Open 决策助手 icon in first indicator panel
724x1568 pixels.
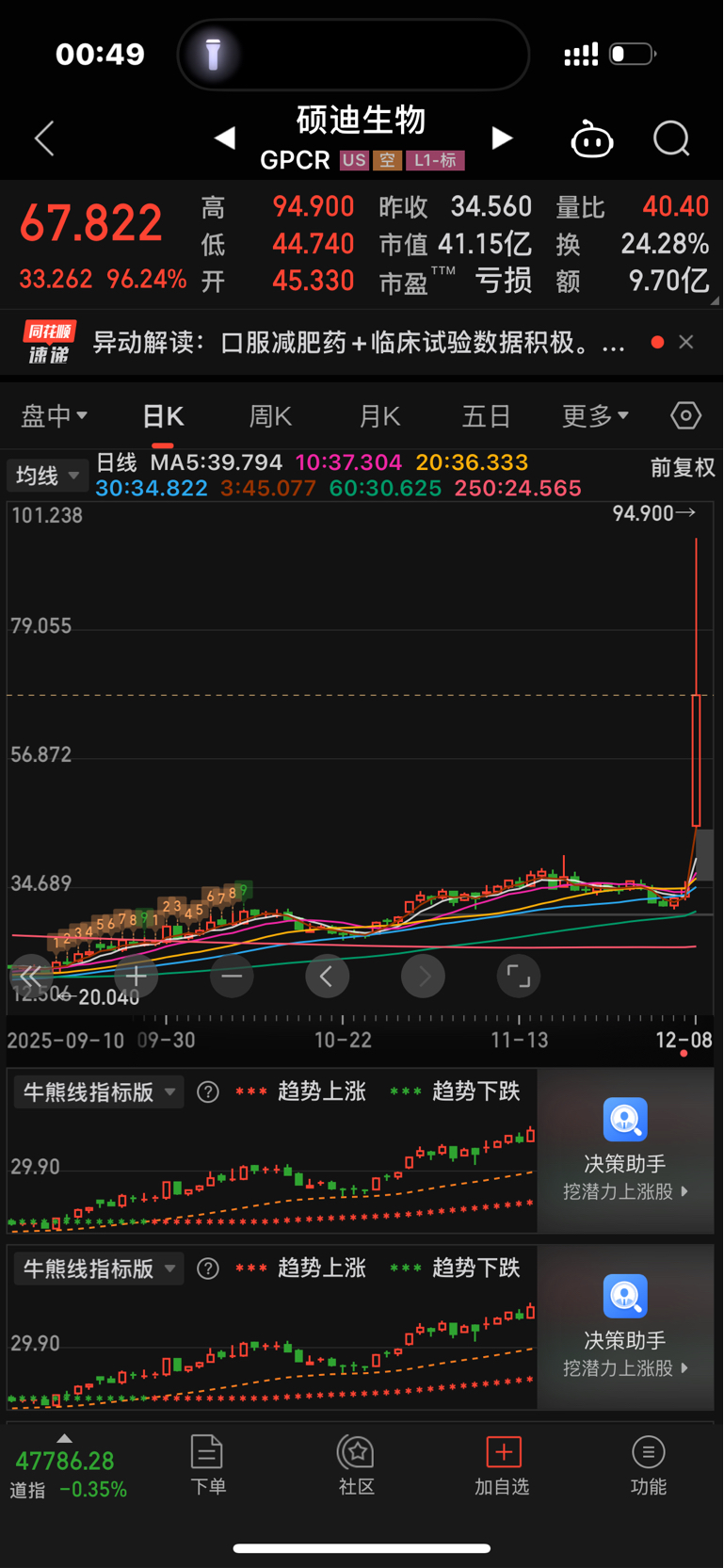click(x=625, y=1120)
